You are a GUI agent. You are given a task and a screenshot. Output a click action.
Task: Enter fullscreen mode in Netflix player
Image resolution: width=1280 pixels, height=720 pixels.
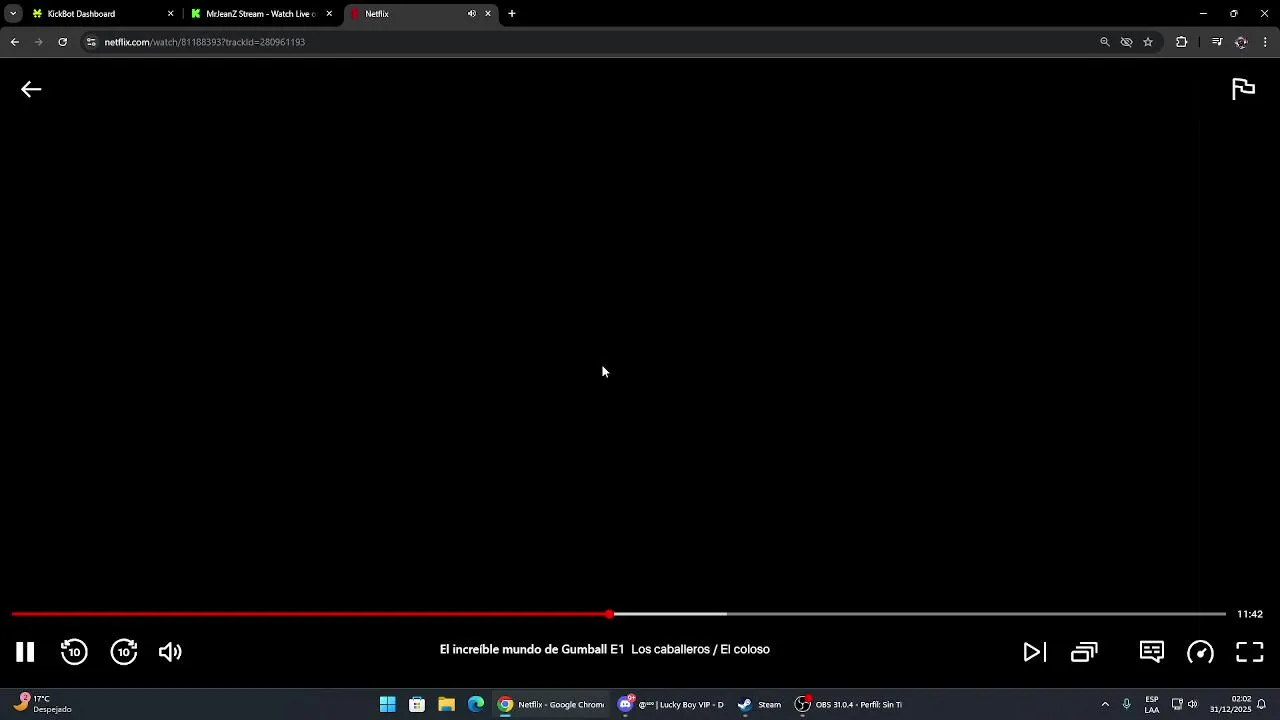pos(1250,652)
